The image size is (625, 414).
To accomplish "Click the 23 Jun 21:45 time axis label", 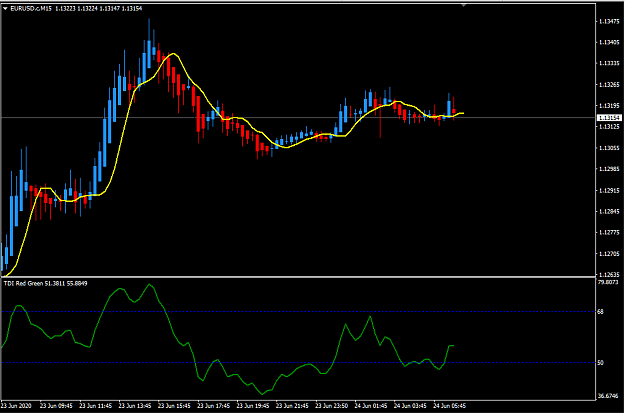I will 292,406.
